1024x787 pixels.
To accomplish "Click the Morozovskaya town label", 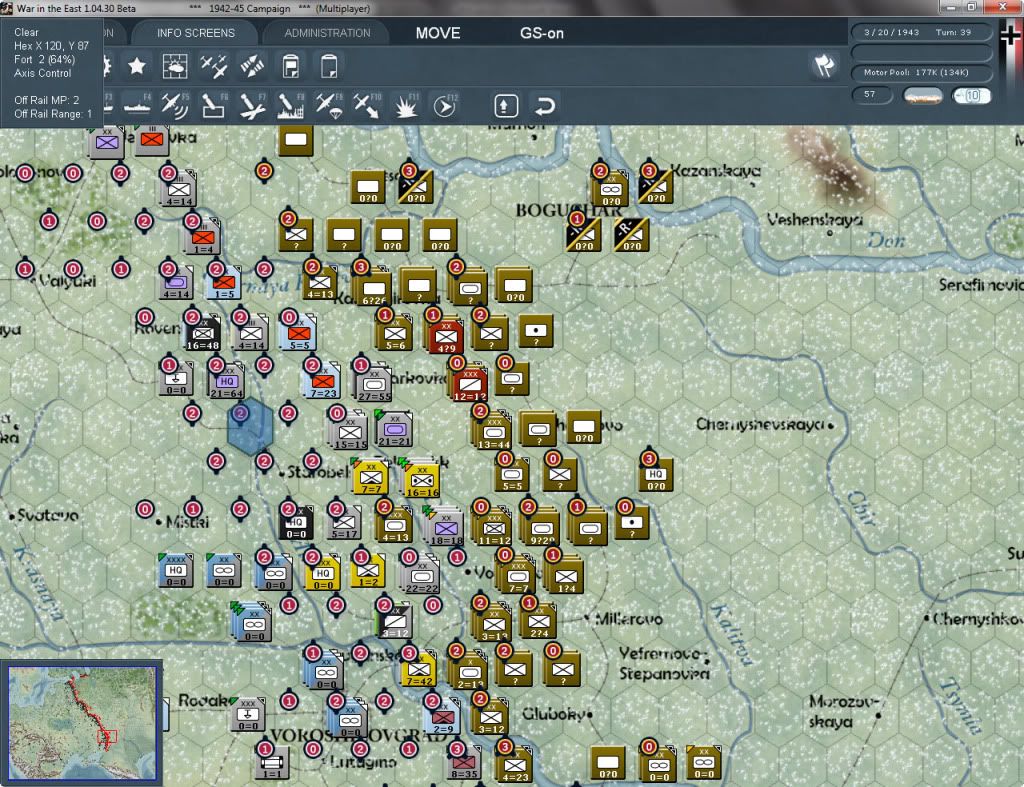I will click(844, 711).
